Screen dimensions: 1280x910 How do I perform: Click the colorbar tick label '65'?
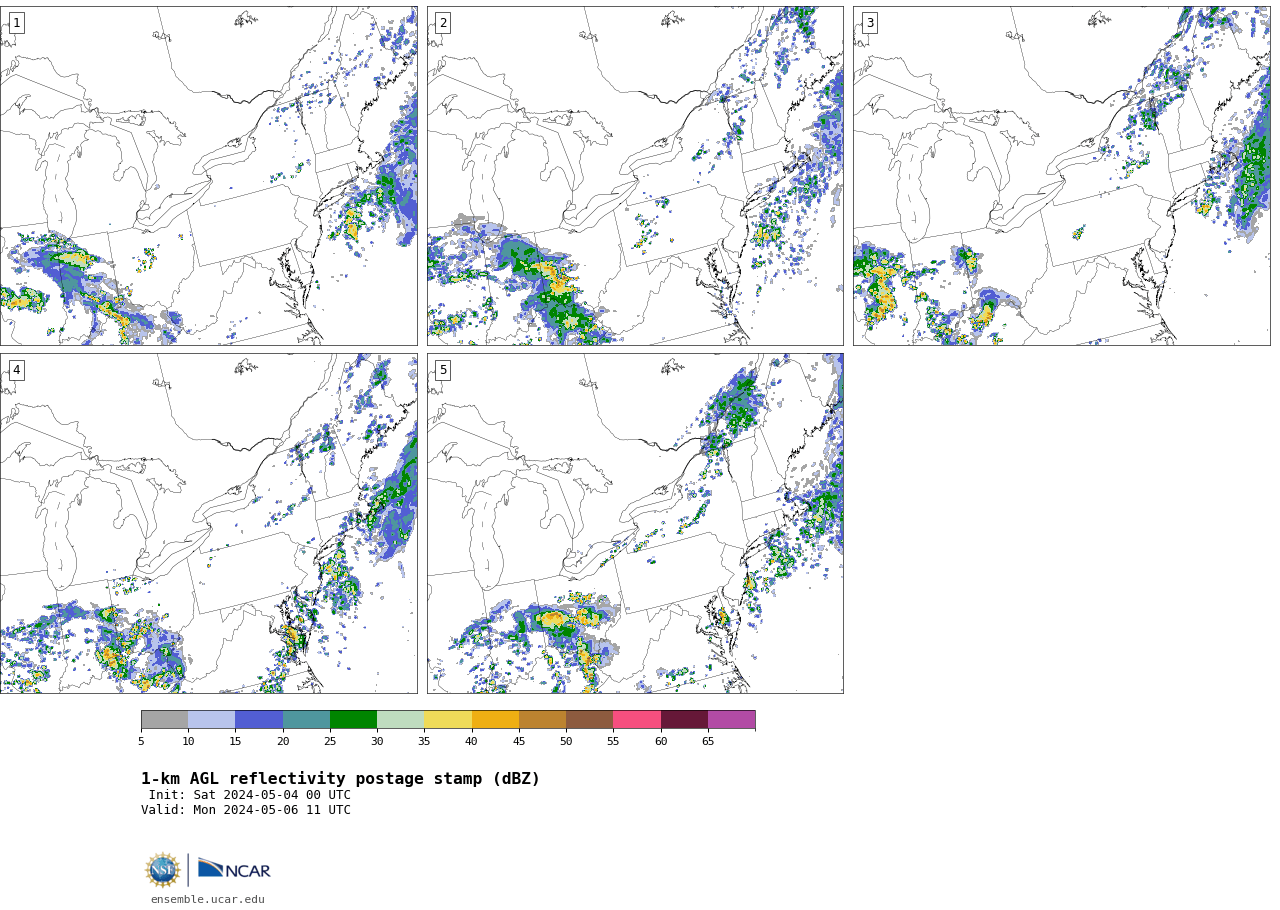[708, 741]
